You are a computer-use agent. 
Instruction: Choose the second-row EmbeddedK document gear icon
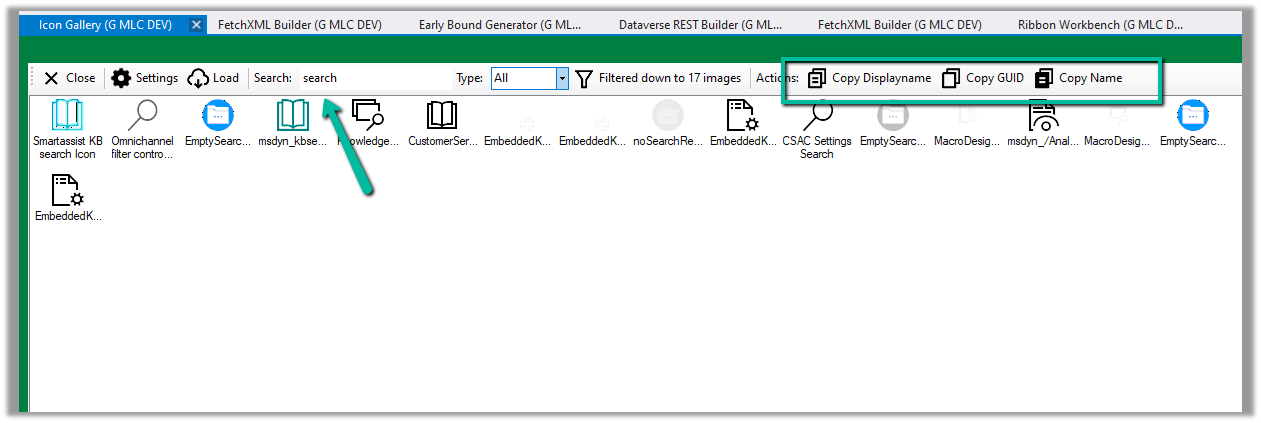click(x=67, y=191)
